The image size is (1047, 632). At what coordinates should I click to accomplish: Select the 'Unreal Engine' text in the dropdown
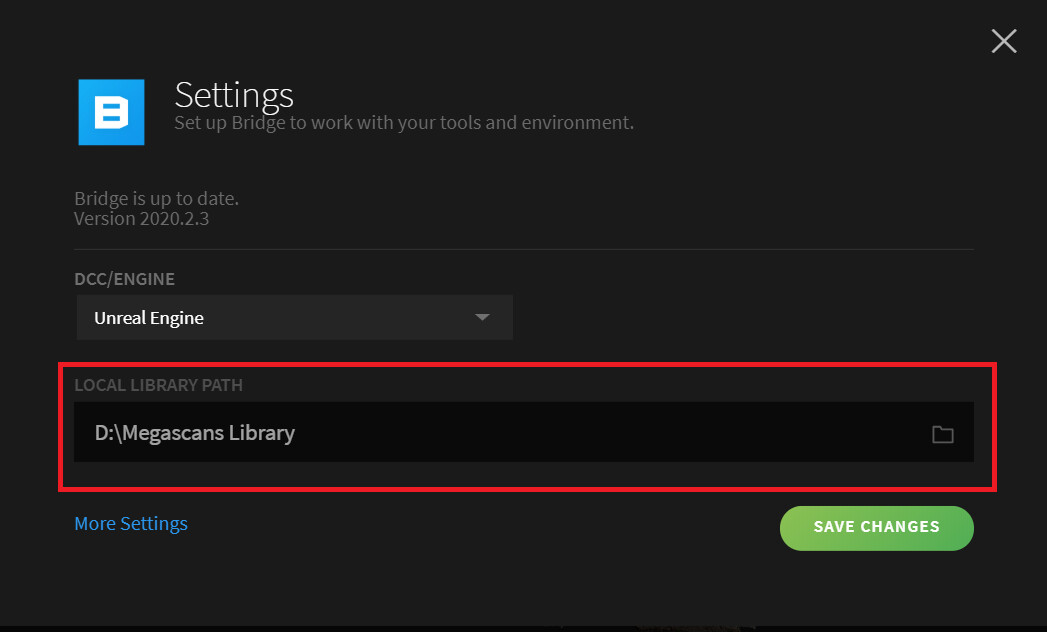(149, 318)
